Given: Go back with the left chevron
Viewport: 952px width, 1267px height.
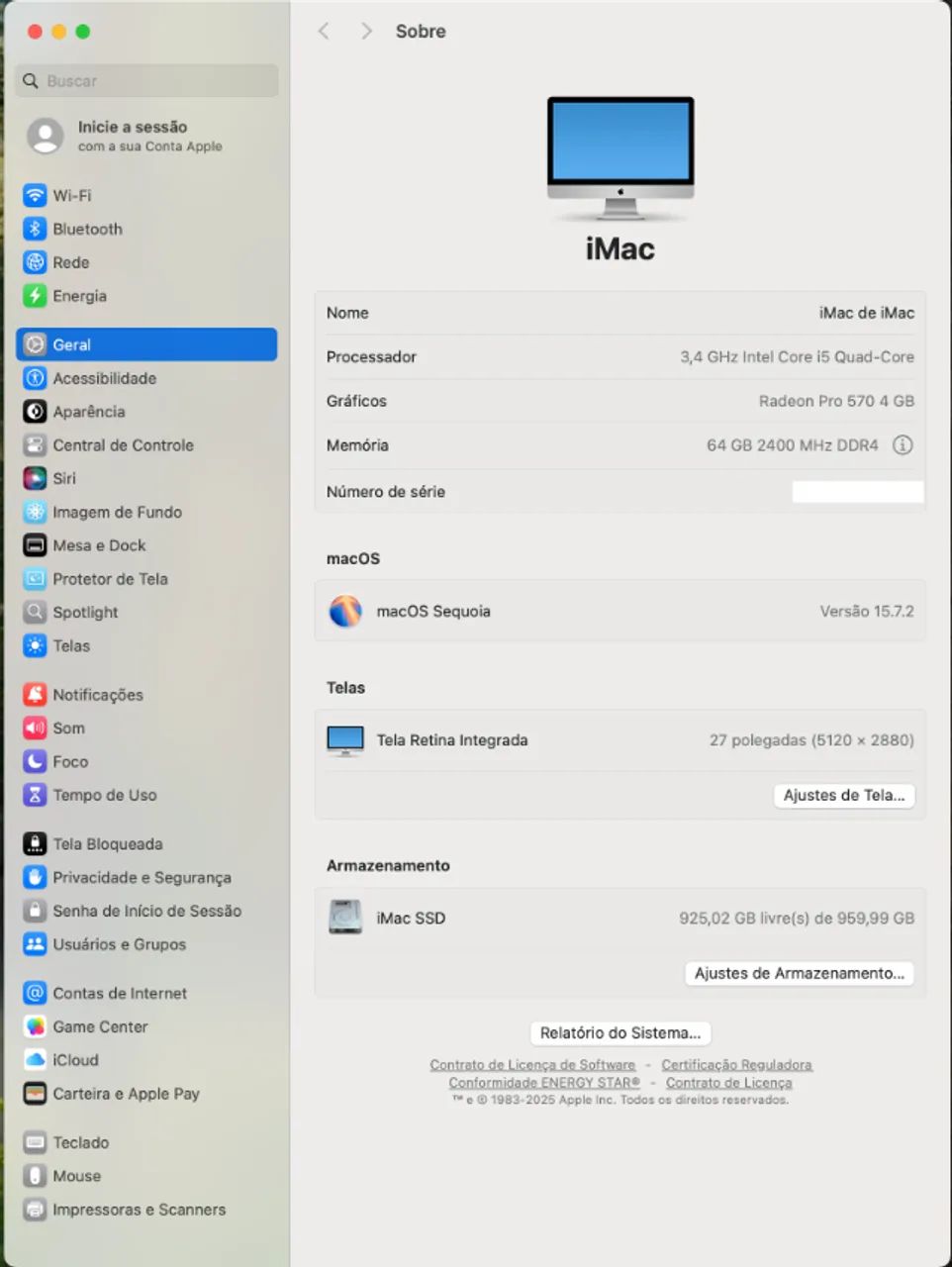Looking at the screenshot, I should [324, 32].
